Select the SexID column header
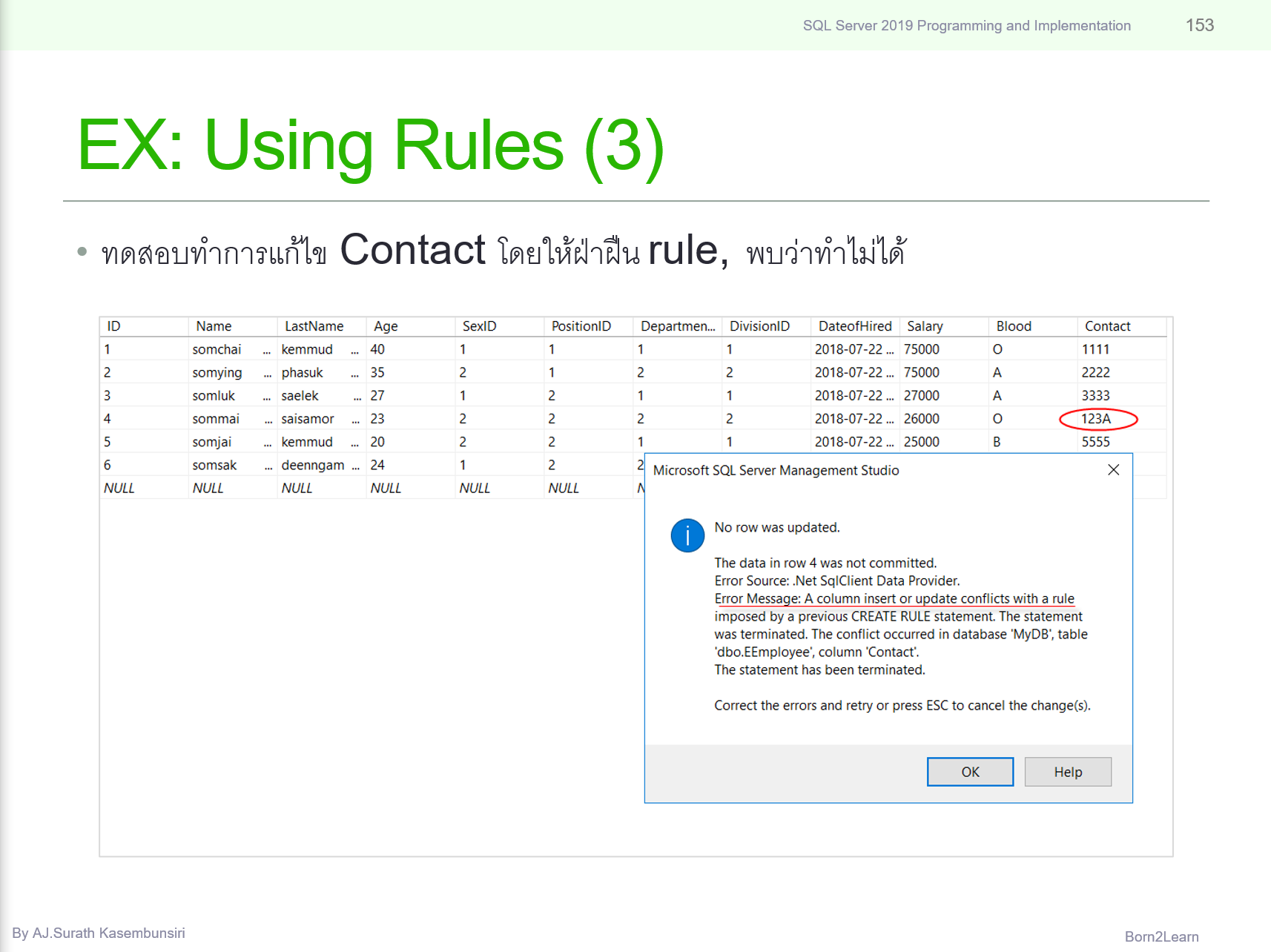 click(x=477, y=325)
